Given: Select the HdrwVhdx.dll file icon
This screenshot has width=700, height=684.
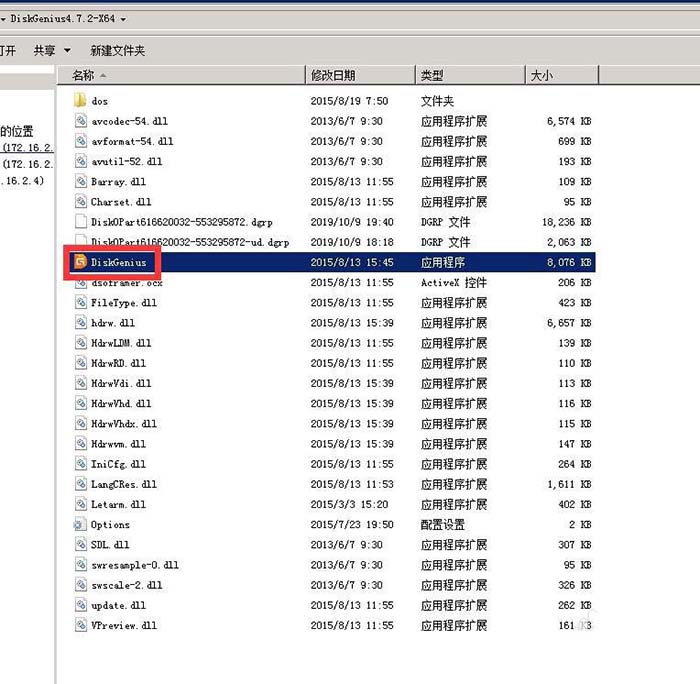Looking at the screenshot, I should 80,423.
